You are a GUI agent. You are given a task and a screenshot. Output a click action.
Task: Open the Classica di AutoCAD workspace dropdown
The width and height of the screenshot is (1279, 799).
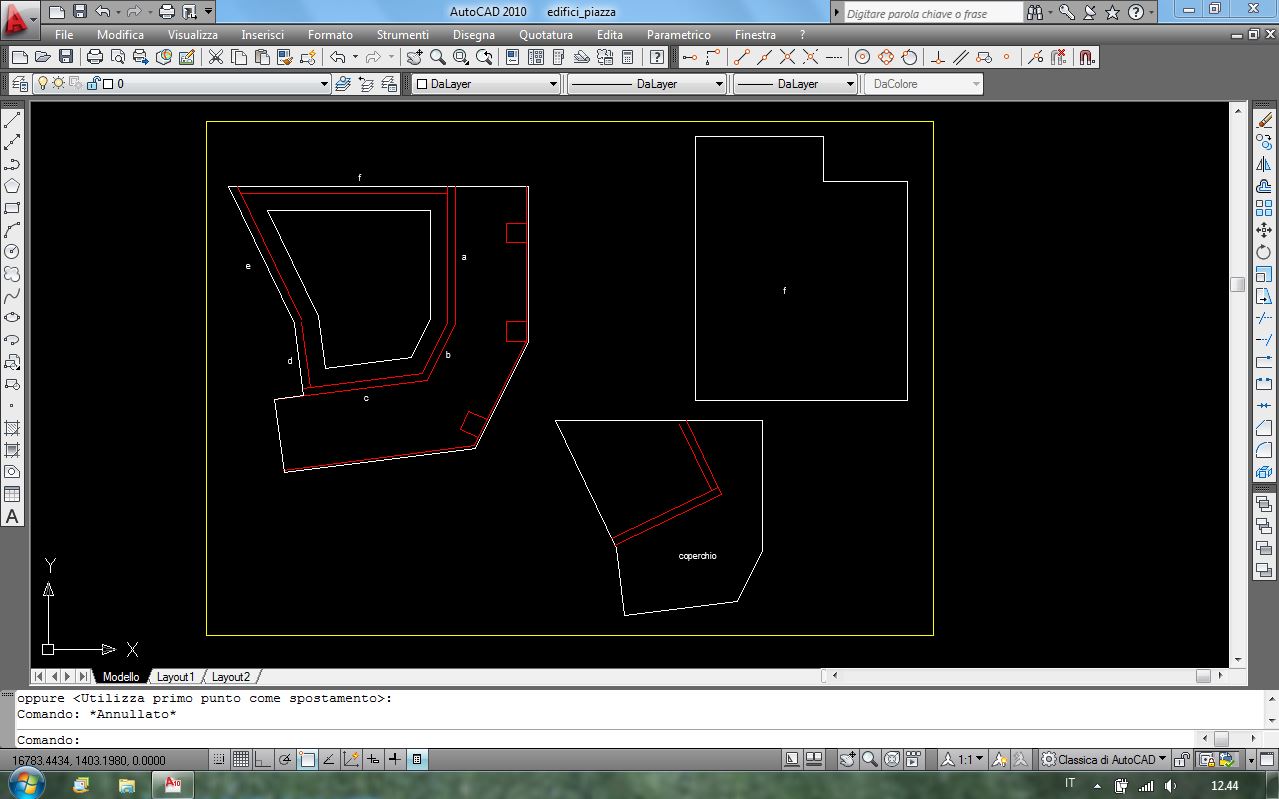point(1104,759)
